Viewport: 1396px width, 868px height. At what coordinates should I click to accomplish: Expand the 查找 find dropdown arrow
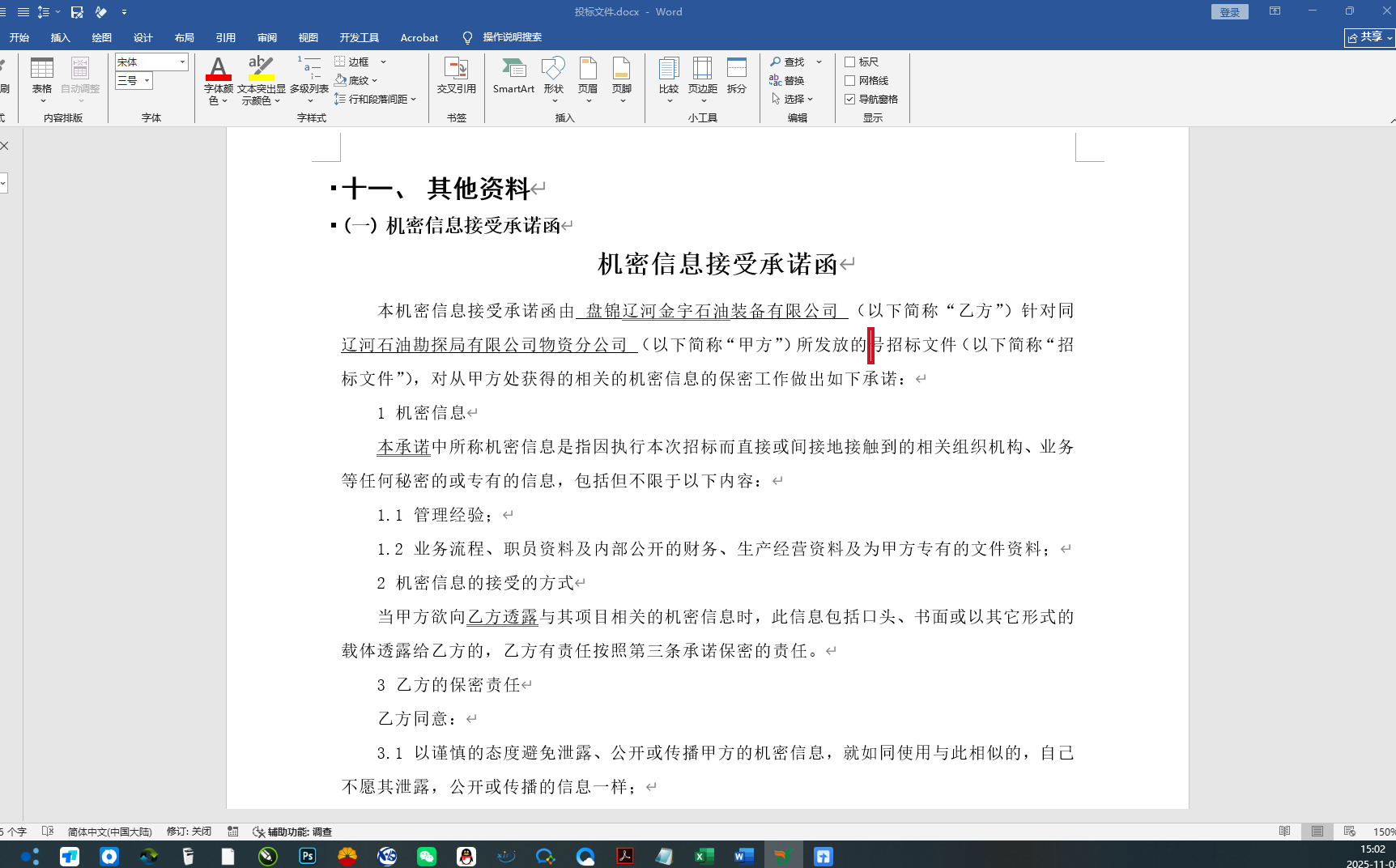click(819, 62)
